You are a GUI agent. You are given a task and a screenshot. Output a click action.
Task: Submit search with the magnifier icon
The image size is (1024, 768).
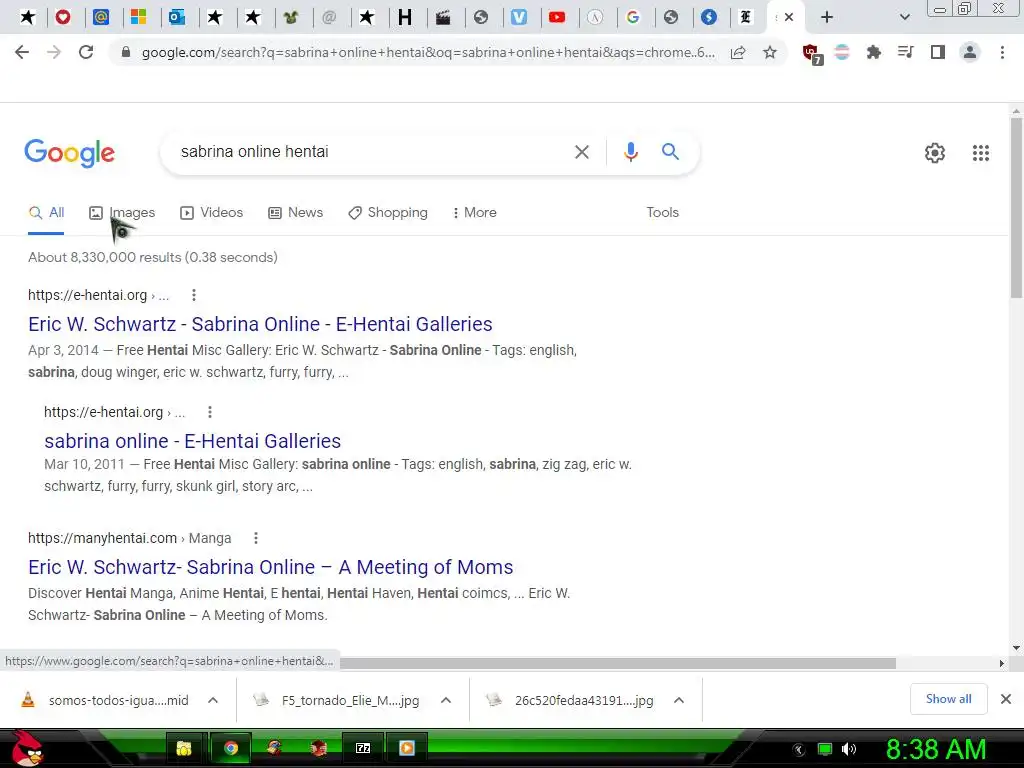[670, 152]
